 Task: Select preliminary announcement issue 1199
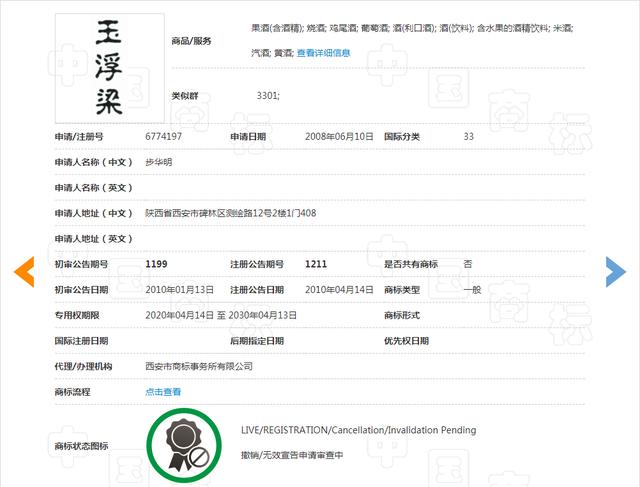[x=156, y=264]
